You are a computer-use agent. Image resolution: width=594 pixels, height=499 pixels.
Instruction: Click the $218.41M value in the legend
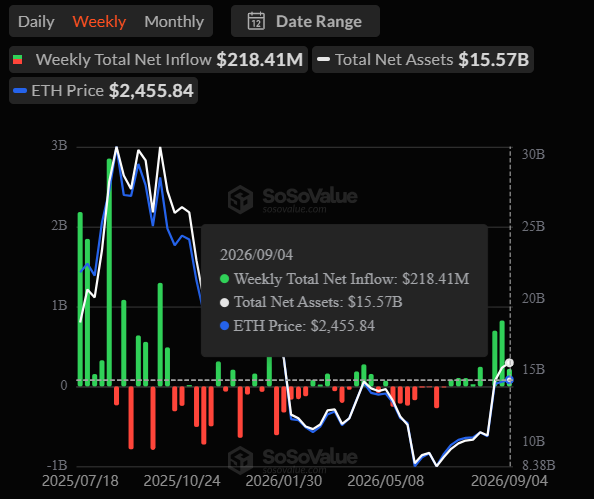(260, 59)
